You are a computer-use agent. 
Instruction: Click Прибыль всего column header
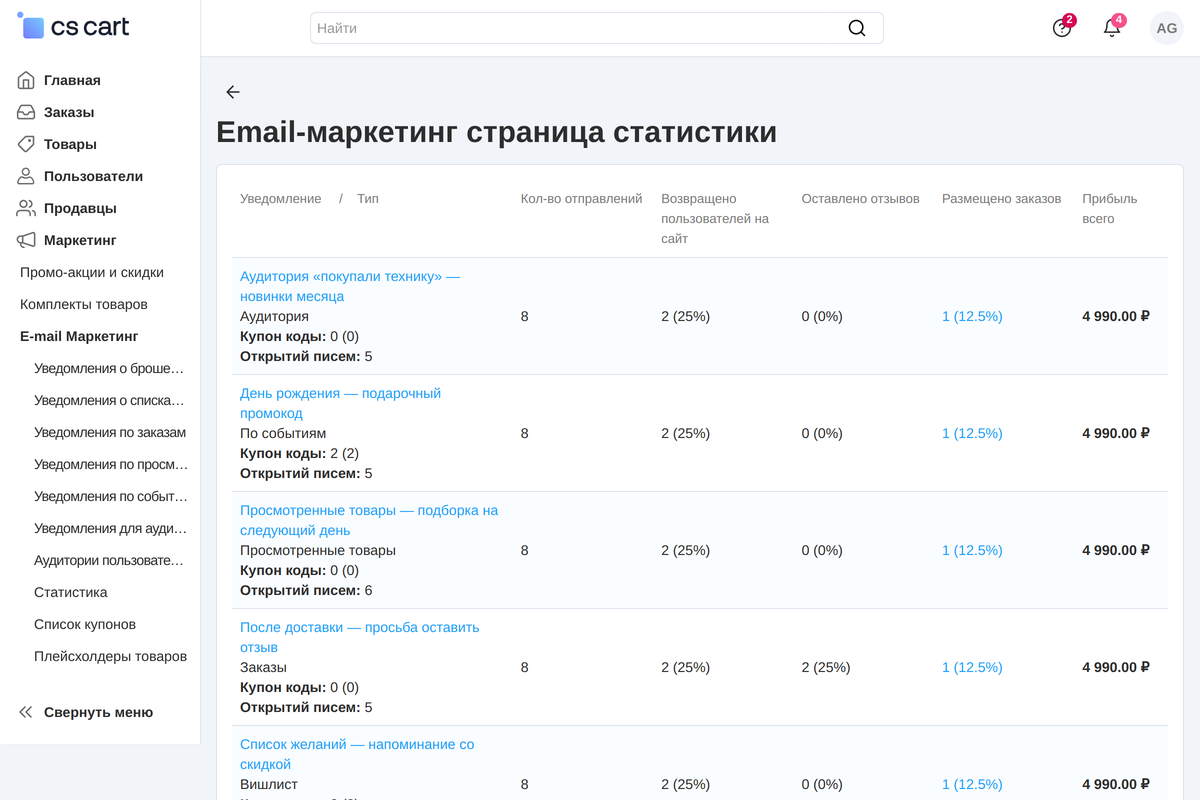click(1110, 209)
